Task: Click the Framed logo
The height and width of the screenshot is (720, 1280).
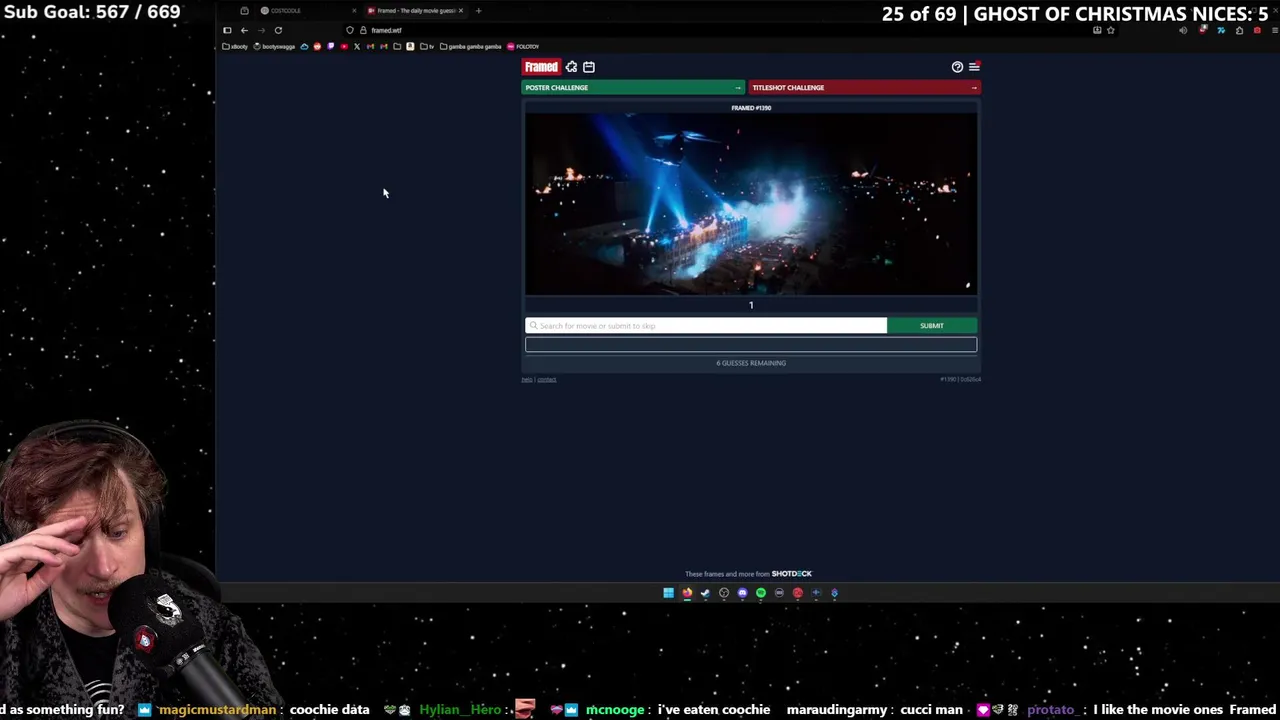Action: 541,67
